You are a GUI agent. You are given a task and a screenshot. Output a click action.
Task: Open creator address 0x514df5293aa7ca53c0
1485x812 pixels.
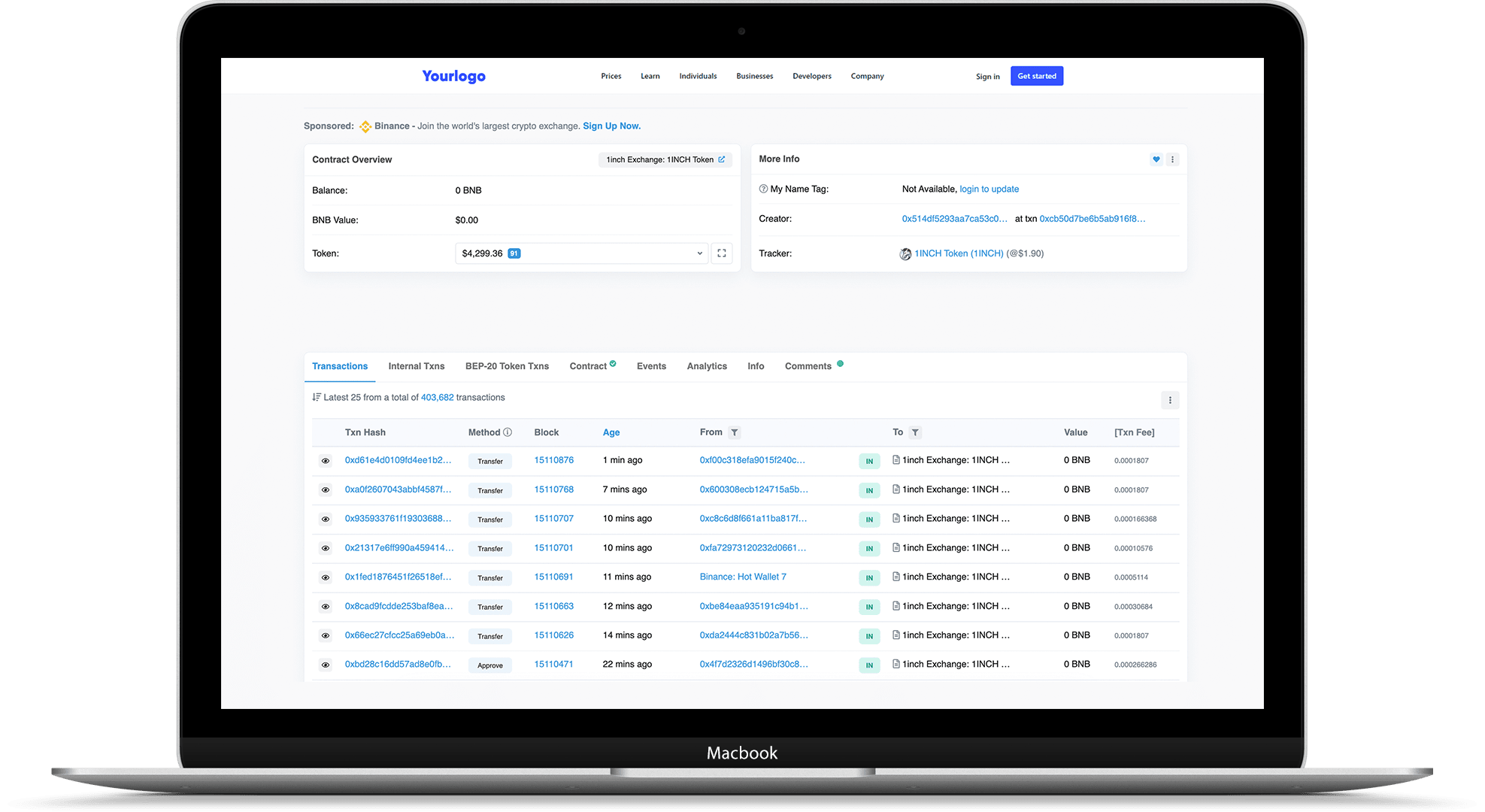[x=955, y=219]
